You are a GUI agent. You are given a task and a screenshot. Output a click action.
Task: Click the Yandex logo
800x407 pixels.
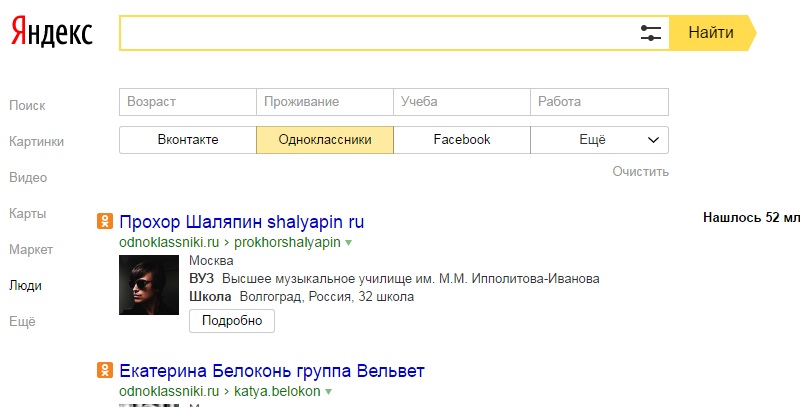pos(52,32)
